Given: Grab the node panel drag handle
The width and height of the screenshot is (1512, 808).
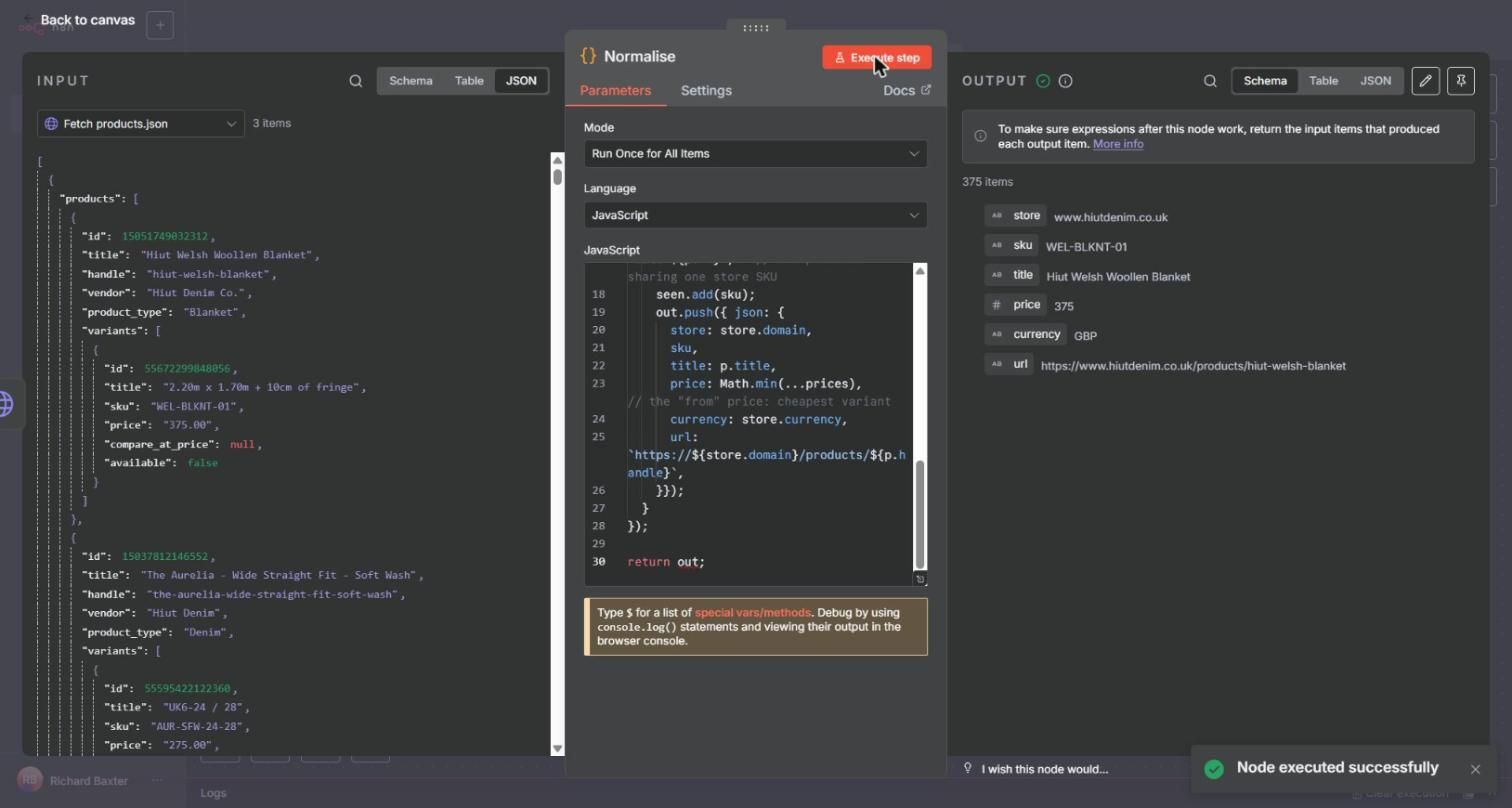Looking at the screenshot, I should (756, 28).
